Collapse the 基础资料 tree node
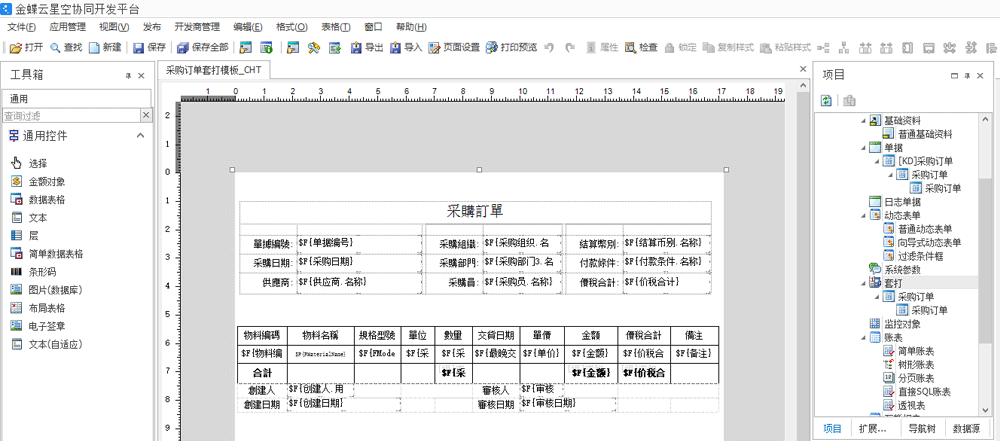This screenshot has width=1000, height=441. 864,121
